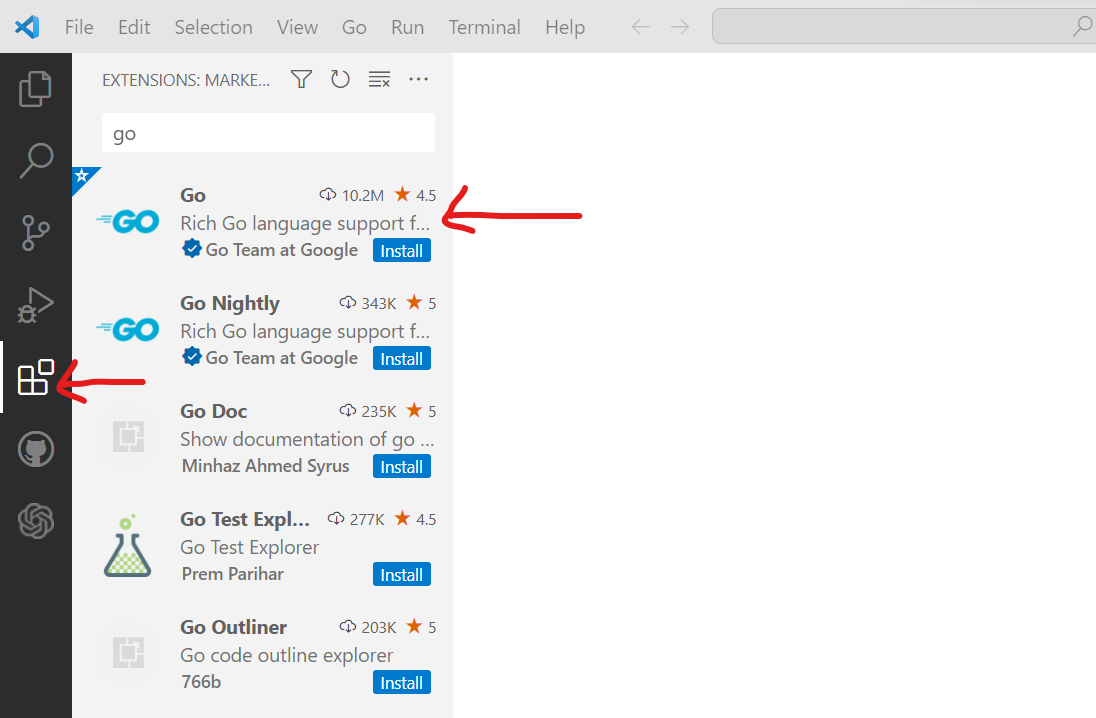Open the GitHub view in activity bar
1096x718 pixels.
[x=36, y=449]
